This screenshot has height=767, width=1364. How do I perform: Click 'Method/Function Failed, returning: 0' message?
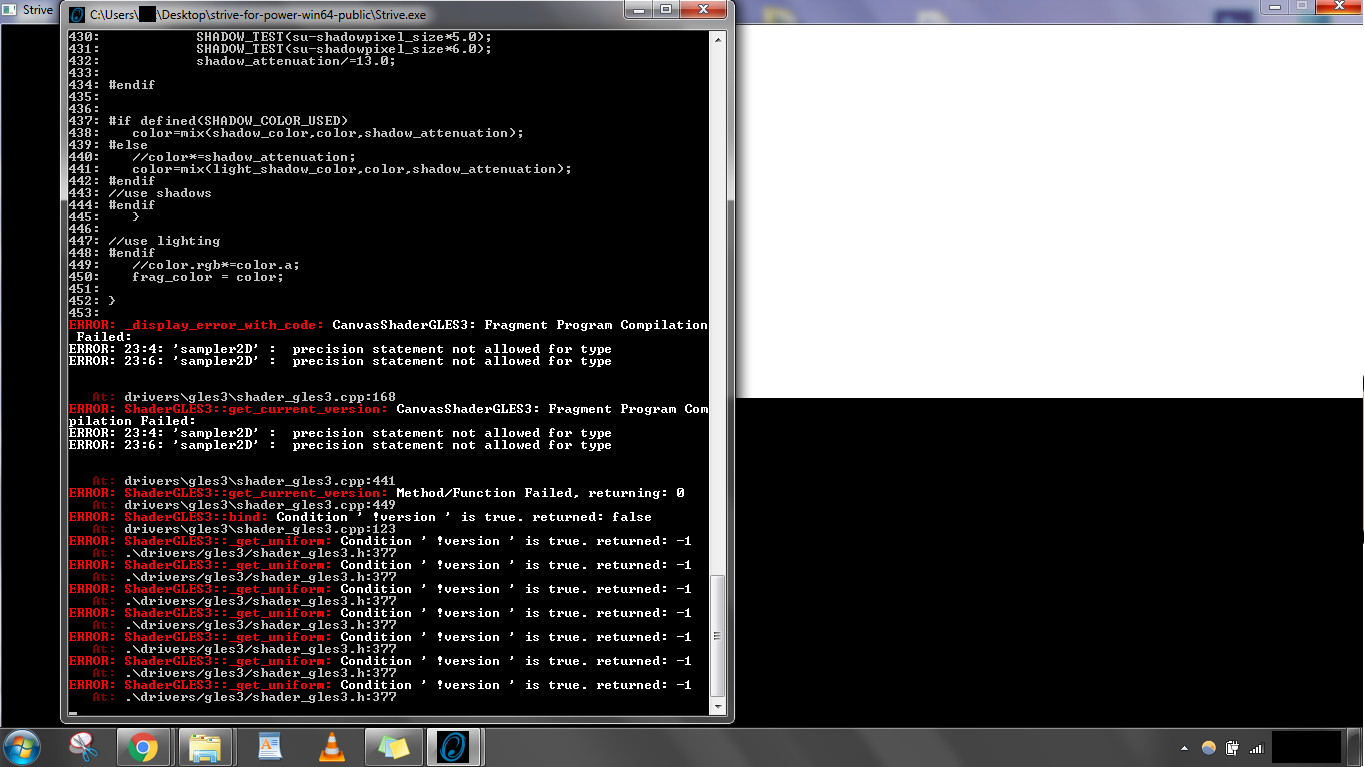coord(540,493)
